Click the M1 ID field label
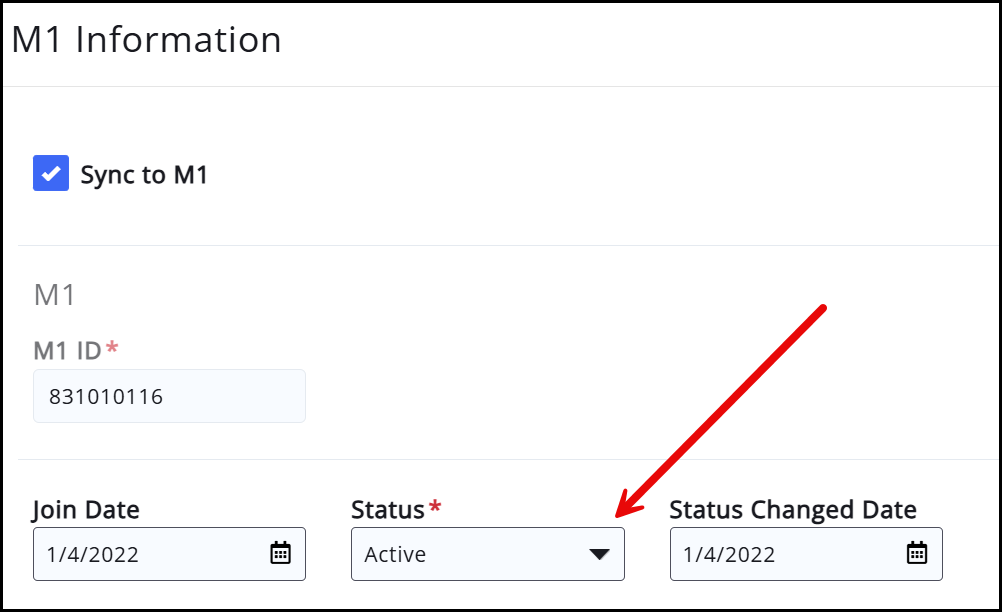 68,350
